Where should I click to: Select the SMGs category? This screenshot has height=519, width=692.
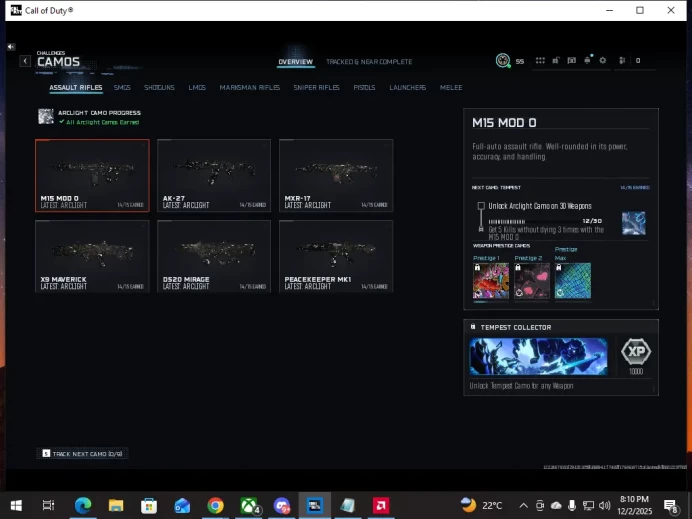(122, 87)
